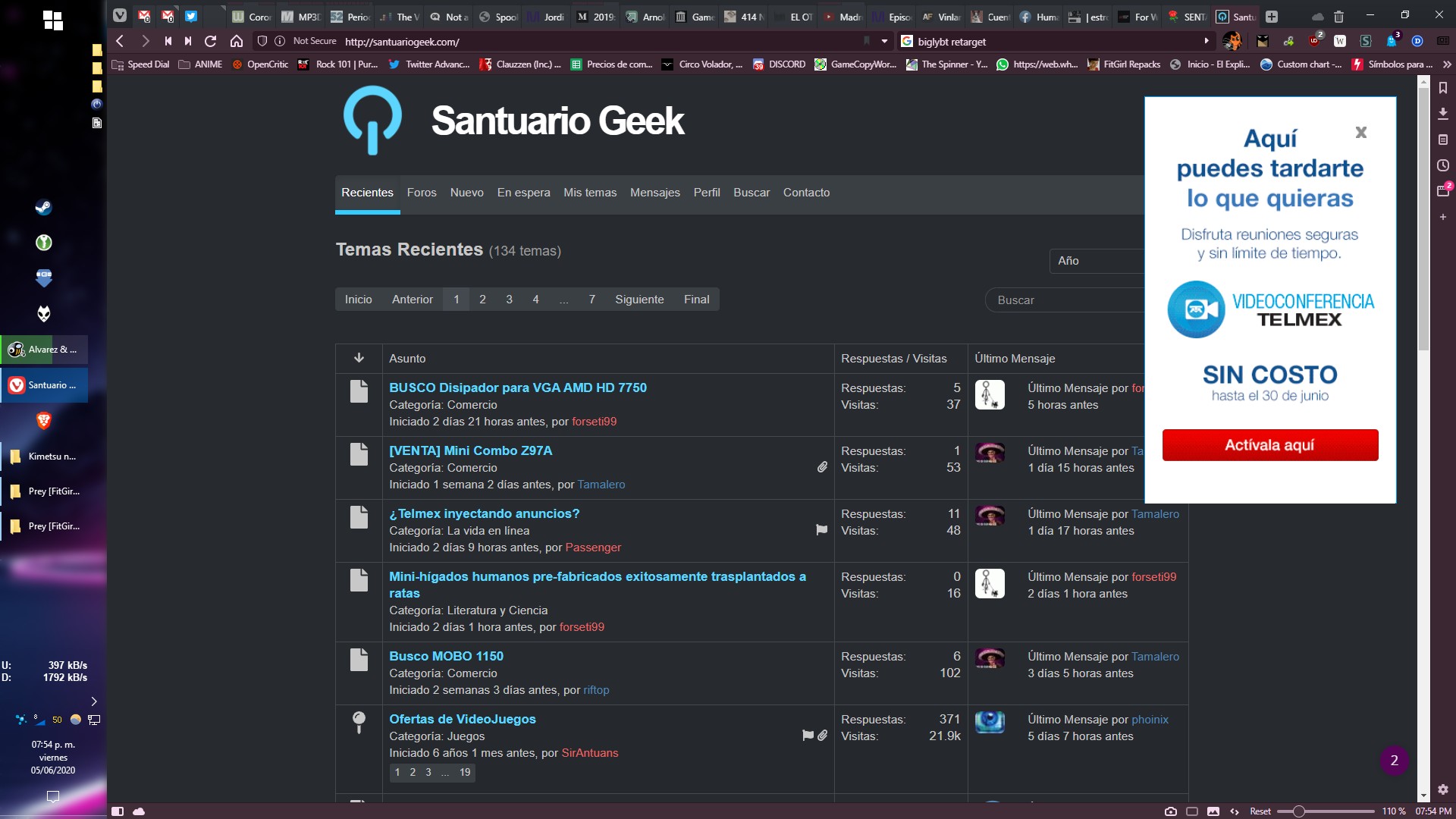This screenshot has height=819, width=1456.
Task: Expand the address bar history dropdown arrow
Action: tap(884, 41)
